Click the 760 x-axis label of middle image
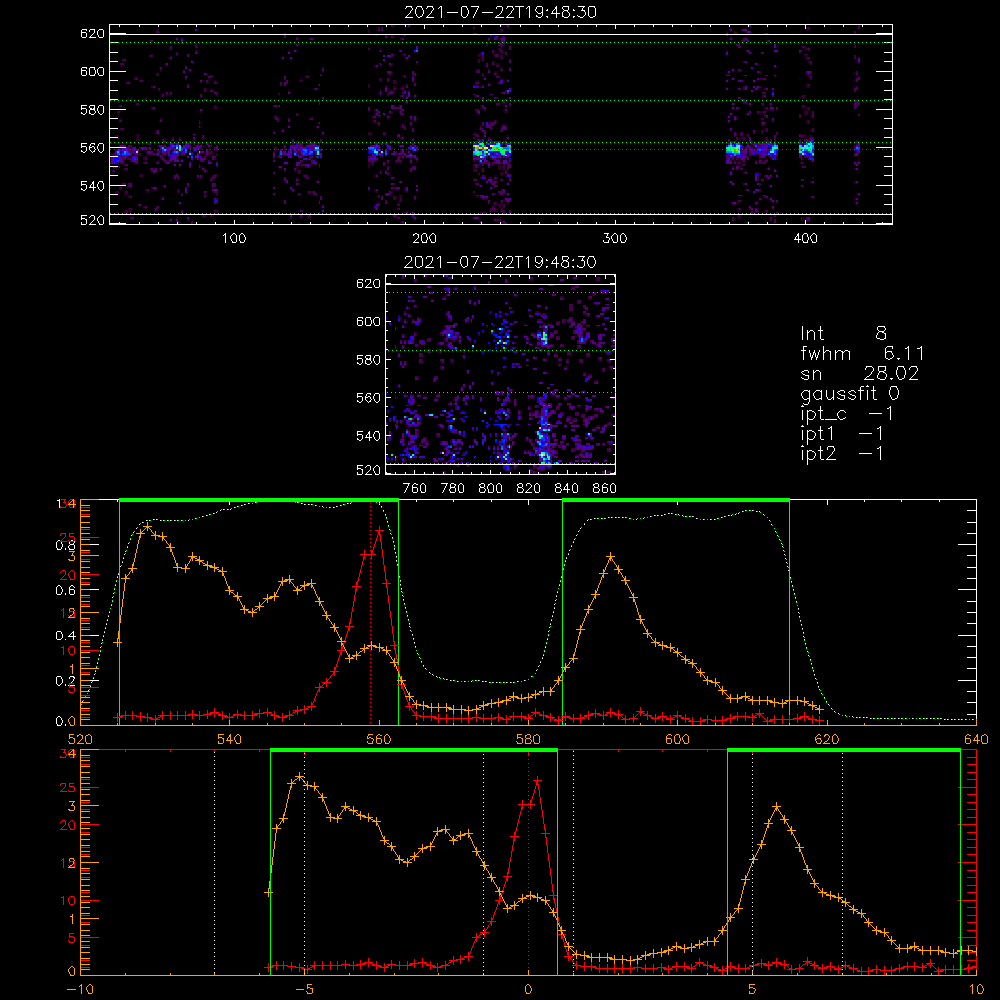Viewport: 1000px width, 1000px height. [x=415, y=489]
